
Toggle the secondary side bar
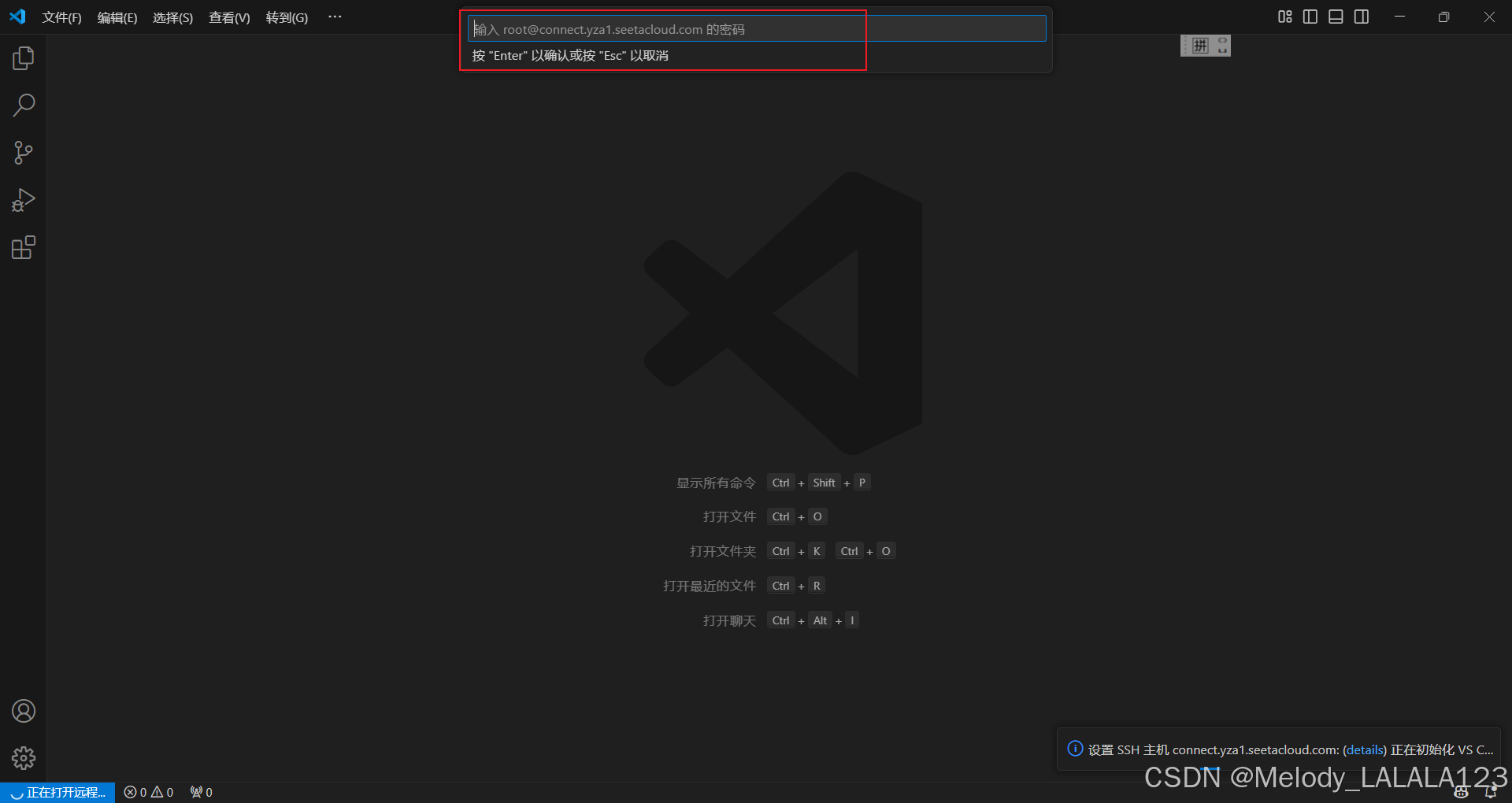[x=1362, y=17]
